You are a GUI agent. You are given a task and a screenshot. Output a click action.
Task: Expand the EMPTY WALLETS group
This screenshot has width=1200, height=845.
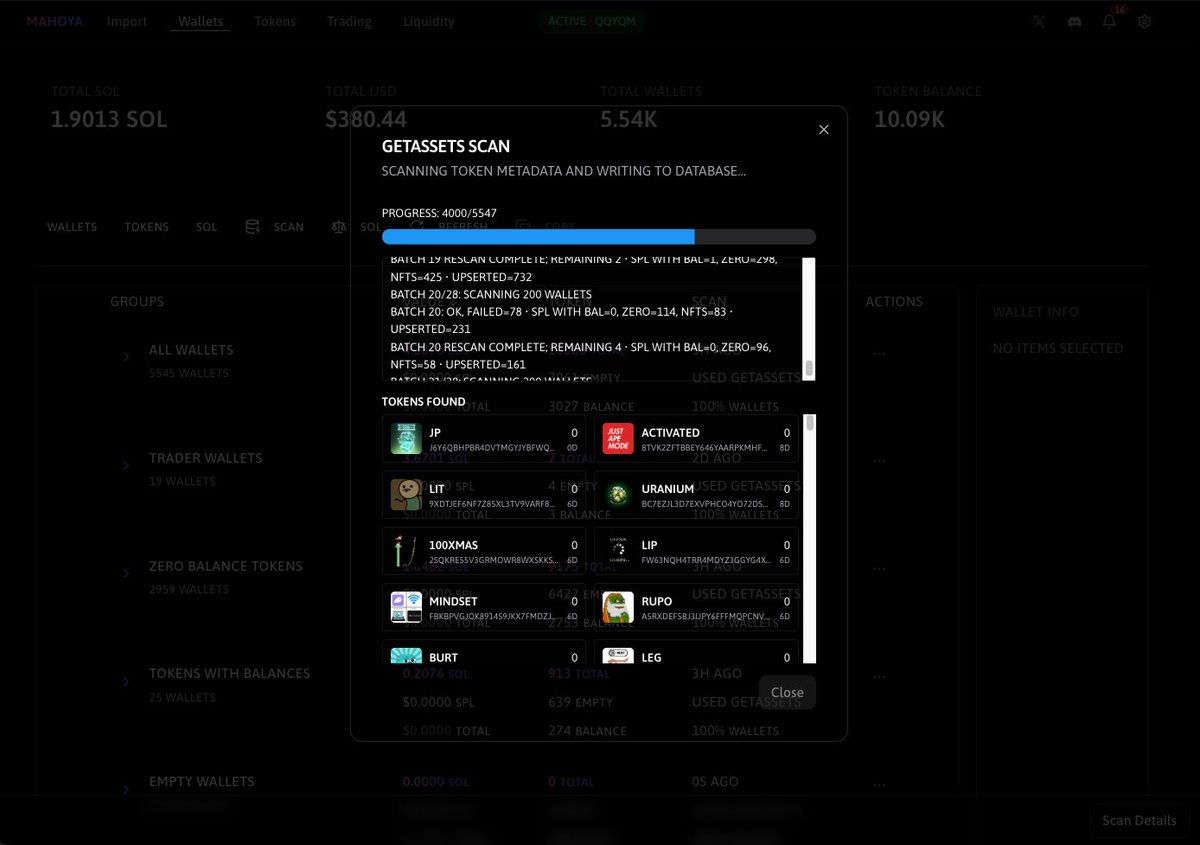[126, 789]
